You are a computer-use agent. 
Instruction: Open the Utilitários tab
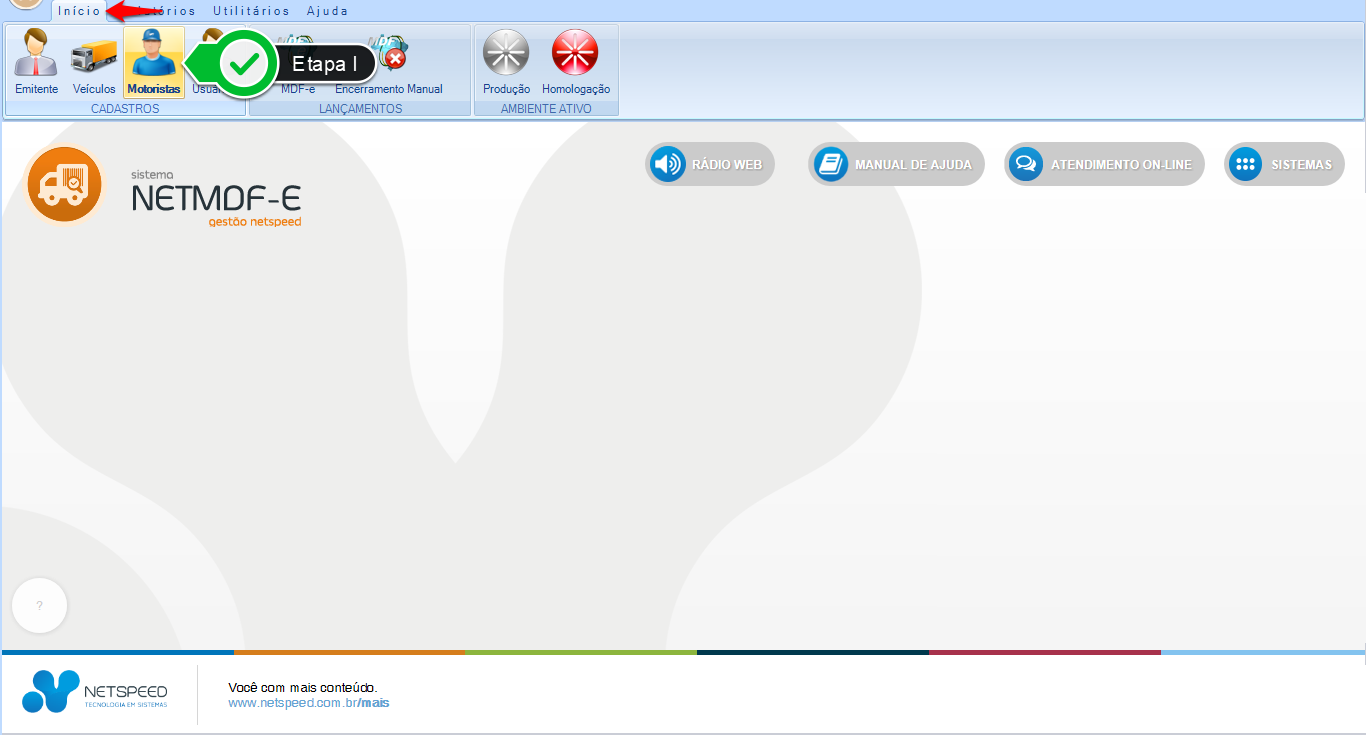[251, 11]
